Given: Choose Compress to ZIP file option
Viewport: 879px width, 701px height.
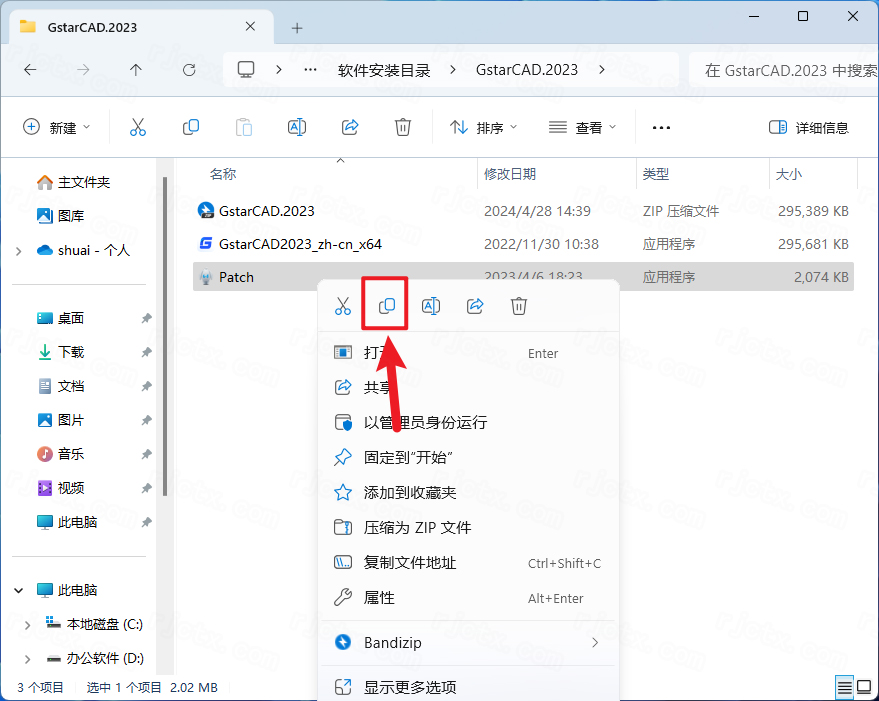Looking at the screenshot, I should tap(417, 527).
